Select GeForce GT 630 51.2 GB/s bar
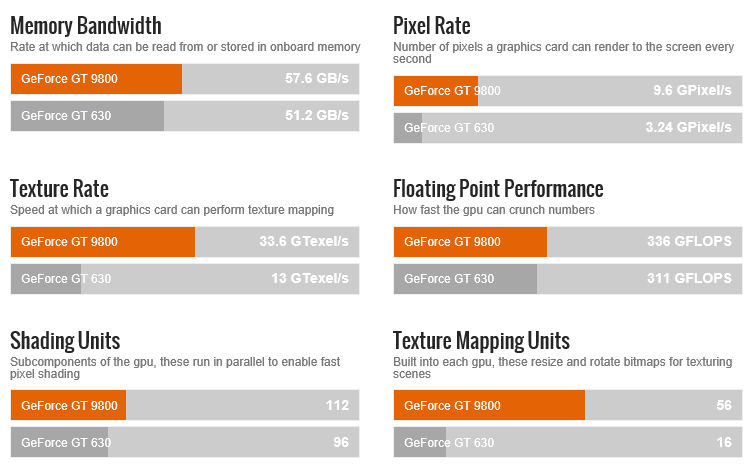 tap(185, 116)
